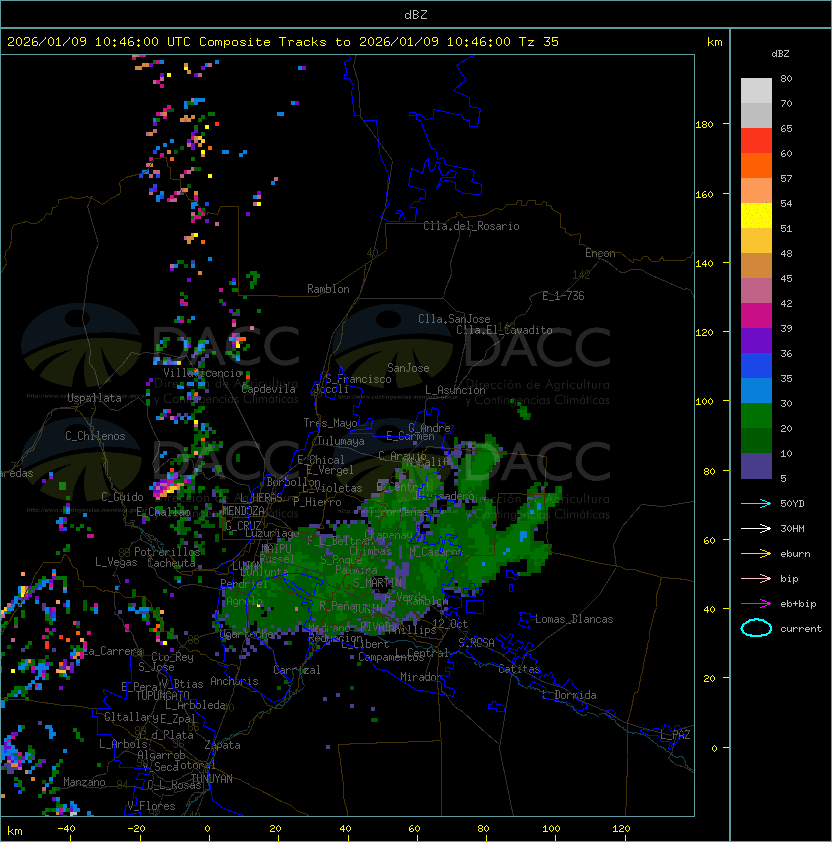Click the 20 dBZ green color swatch
Screen dimensions: 832x842
click(756, 441)
